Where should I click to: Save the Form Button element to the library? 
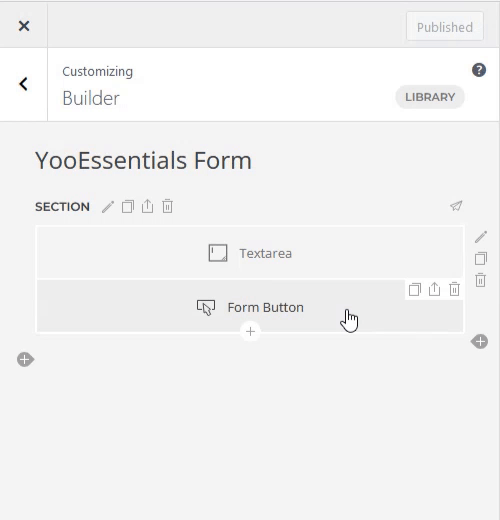click(434, 289)
